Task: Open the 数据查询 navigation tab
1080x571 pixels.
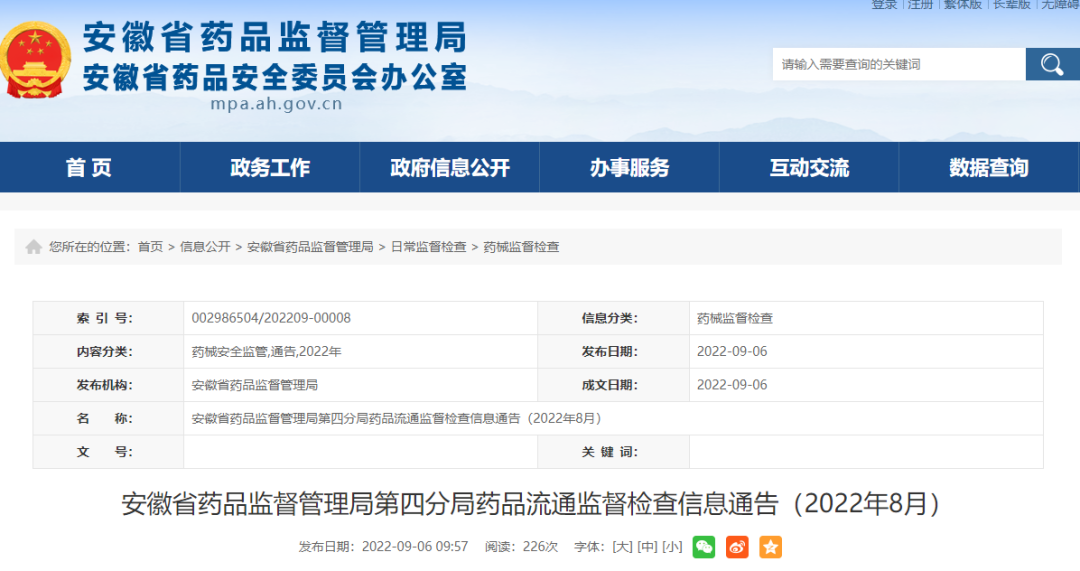Action: (989, 168)
